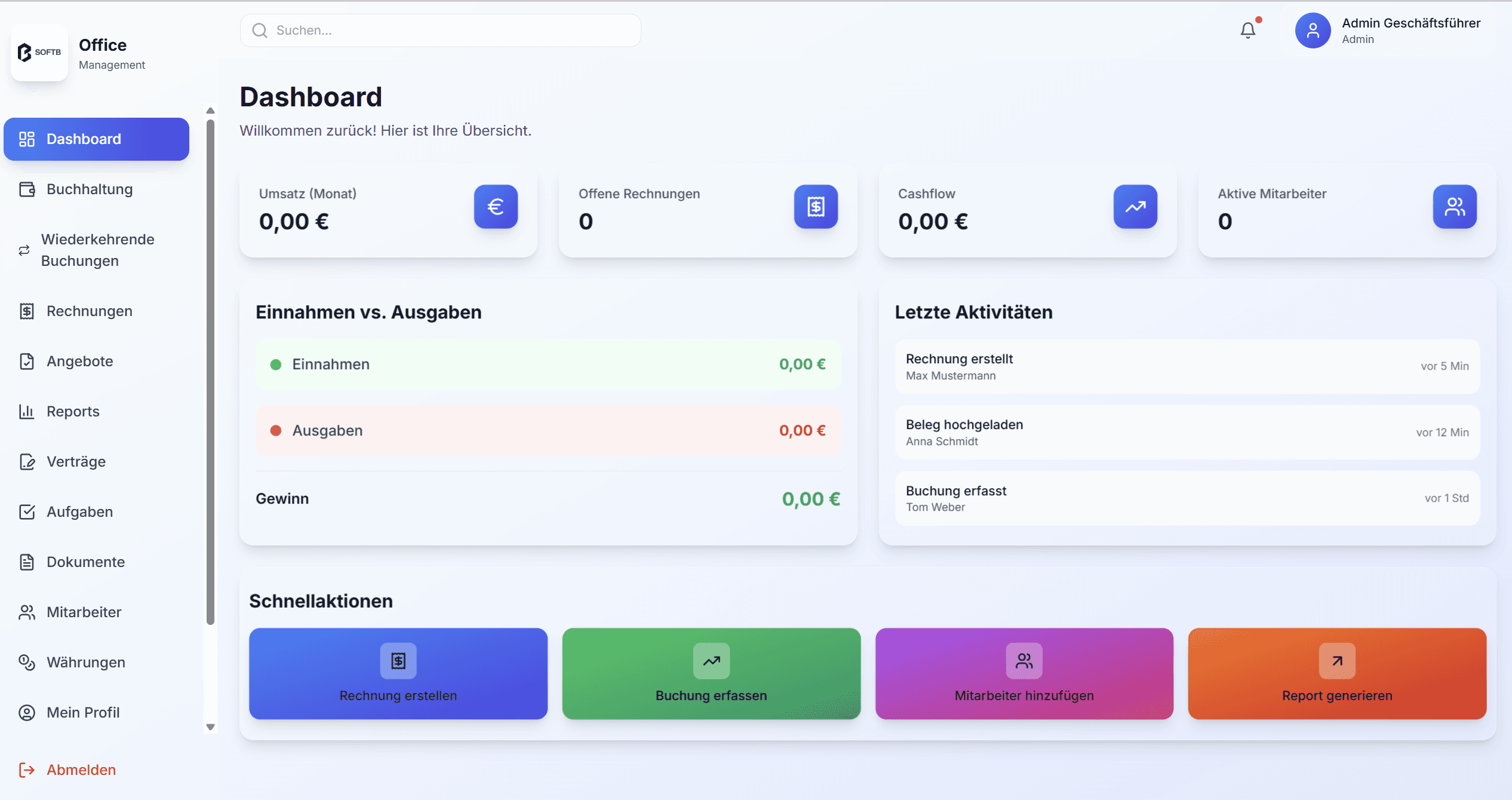Screen dimensions: 1512x800
Task: Click the Wiederkehrende Buchungen arrows icon
Action: (24, 250)
